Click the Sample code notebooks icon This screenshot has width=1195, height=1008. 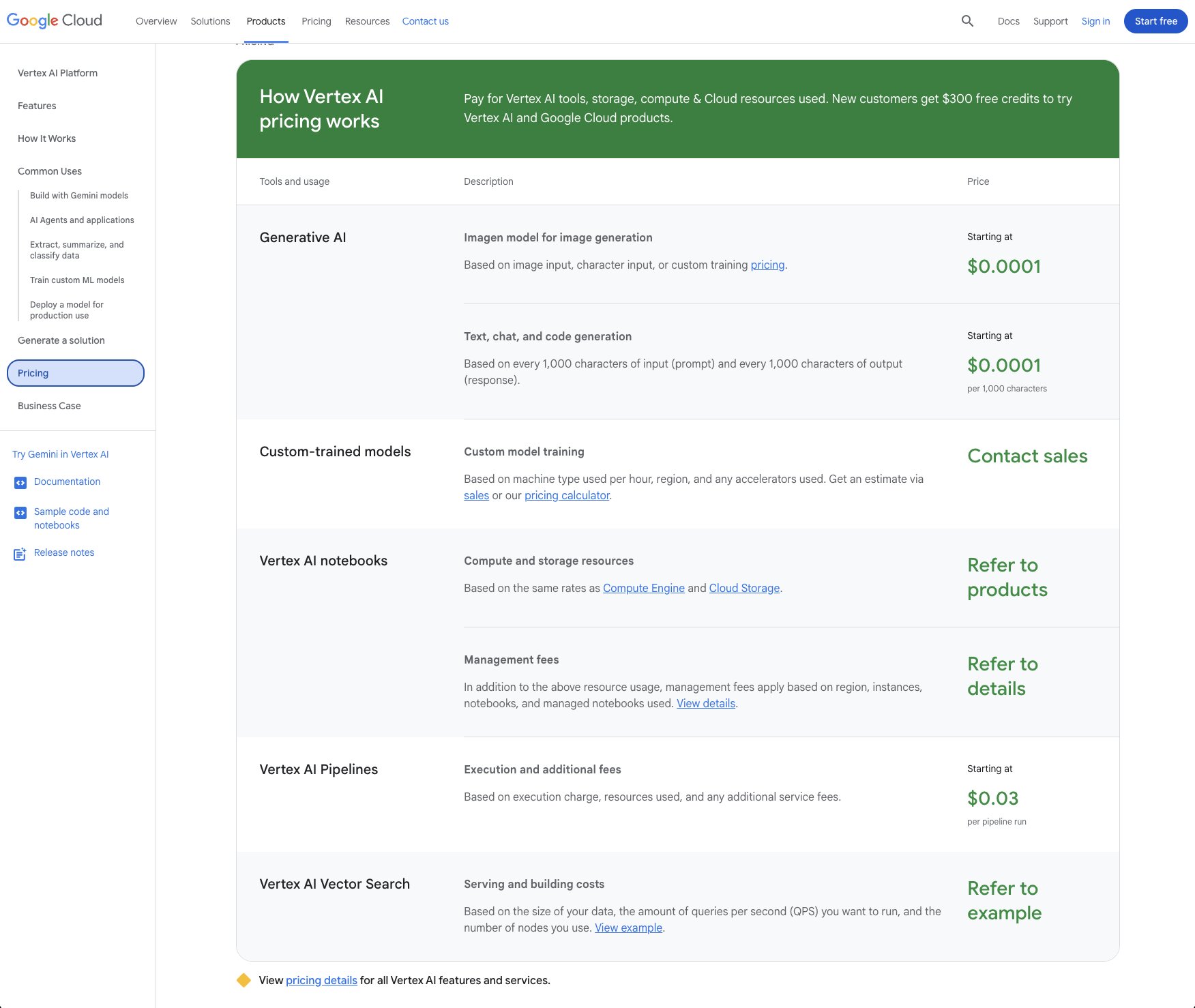point(20,513)
